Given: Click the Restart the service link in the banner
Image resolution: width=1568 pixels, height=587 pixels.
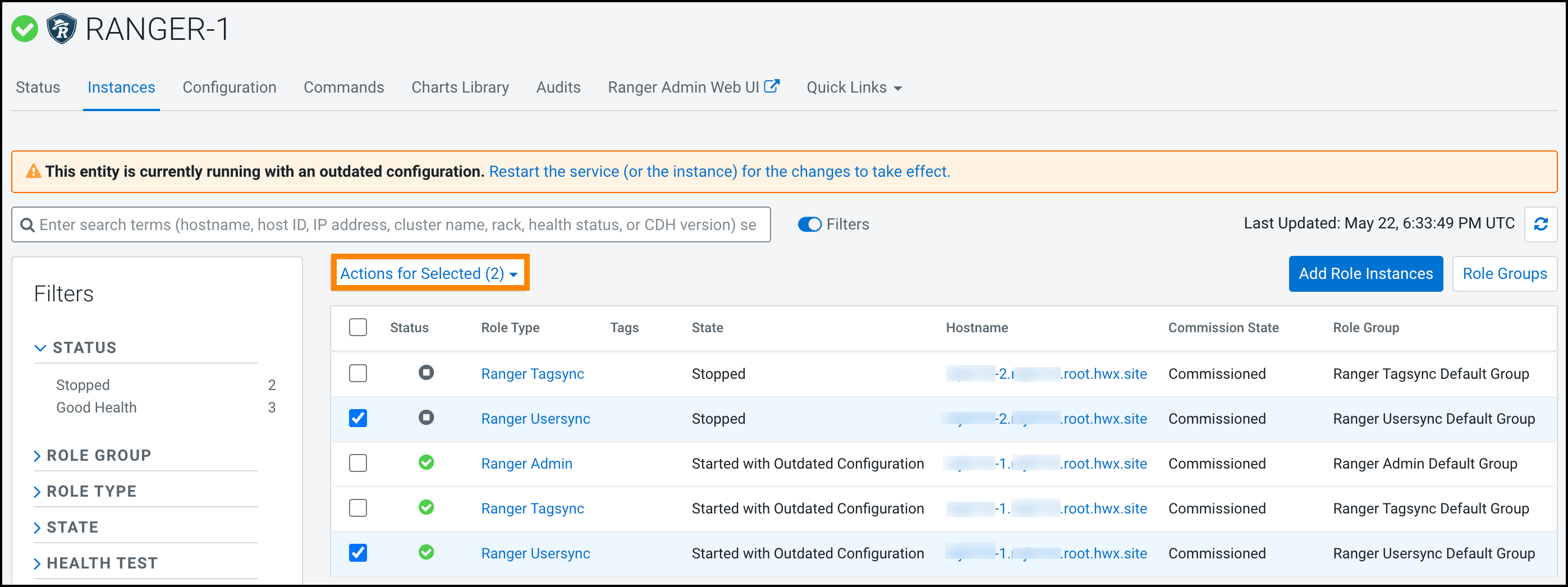Looking at the screenshot, I should click(x=719, y=171).
